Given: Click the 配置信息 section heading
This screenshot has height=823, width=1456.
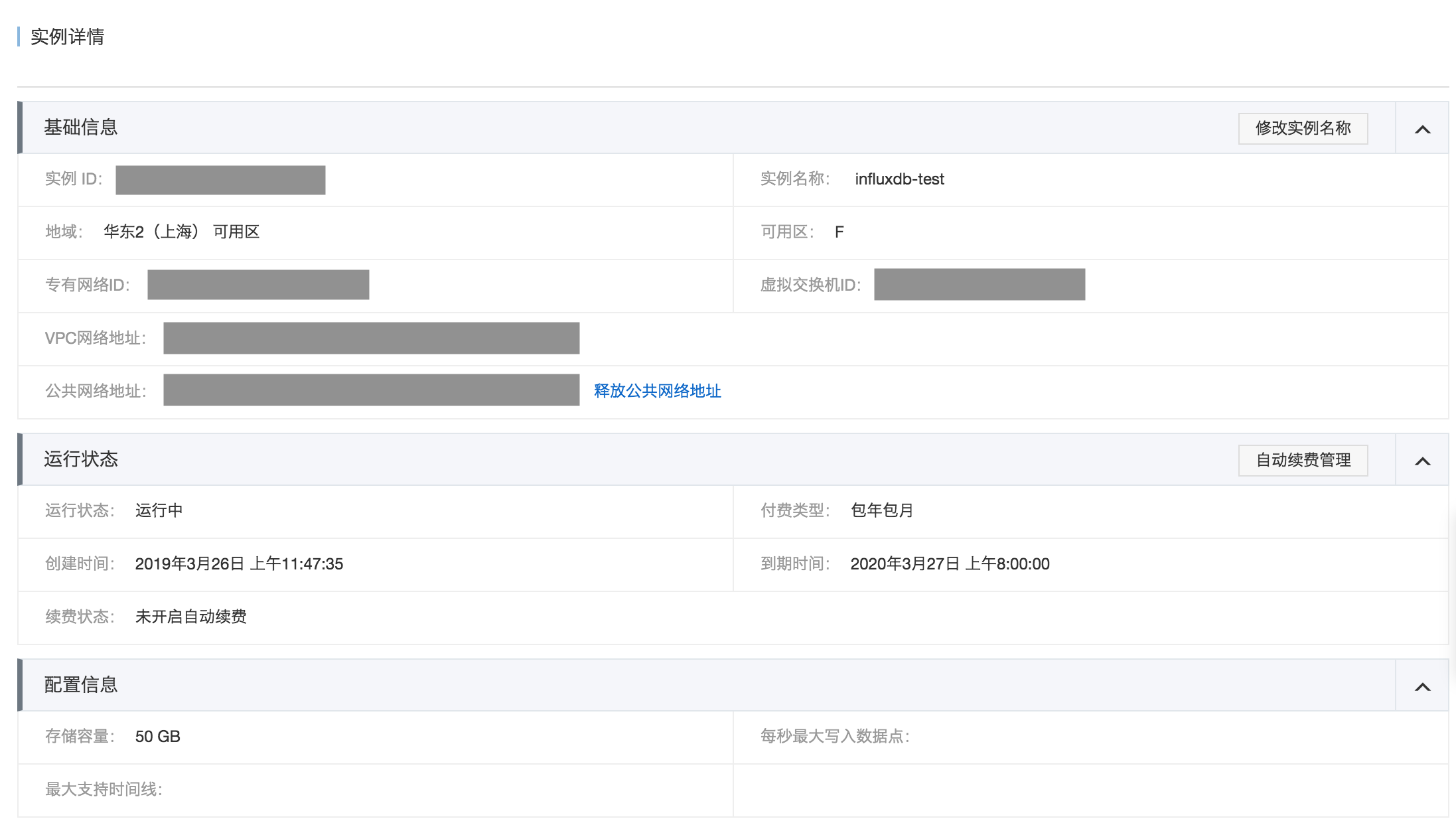Looking at the screenshot, I should tap(80, 685).
